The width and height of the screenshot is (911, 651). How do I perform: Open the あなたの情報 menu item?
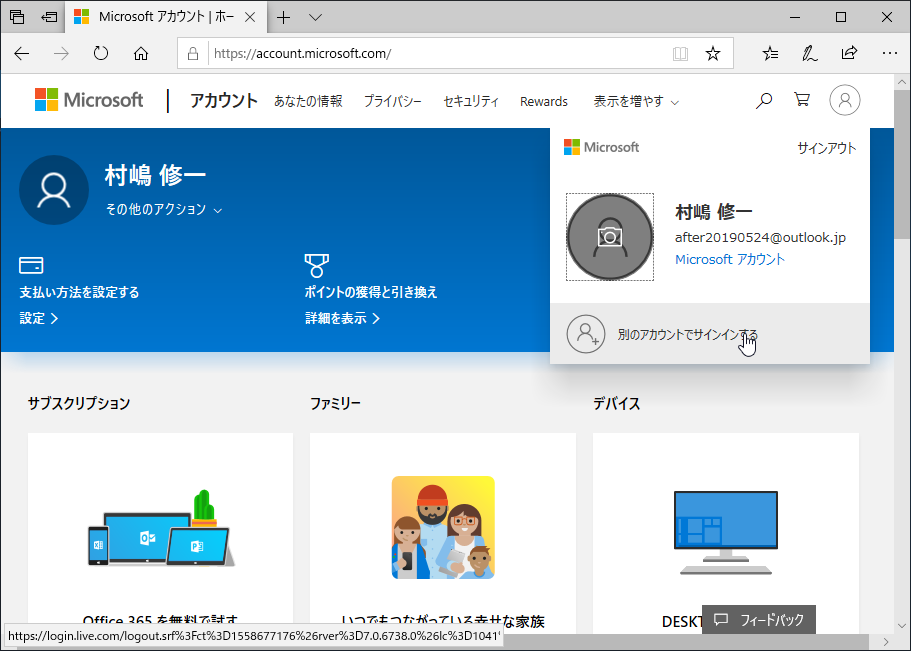pyautogui.click(x=309, y=101)
